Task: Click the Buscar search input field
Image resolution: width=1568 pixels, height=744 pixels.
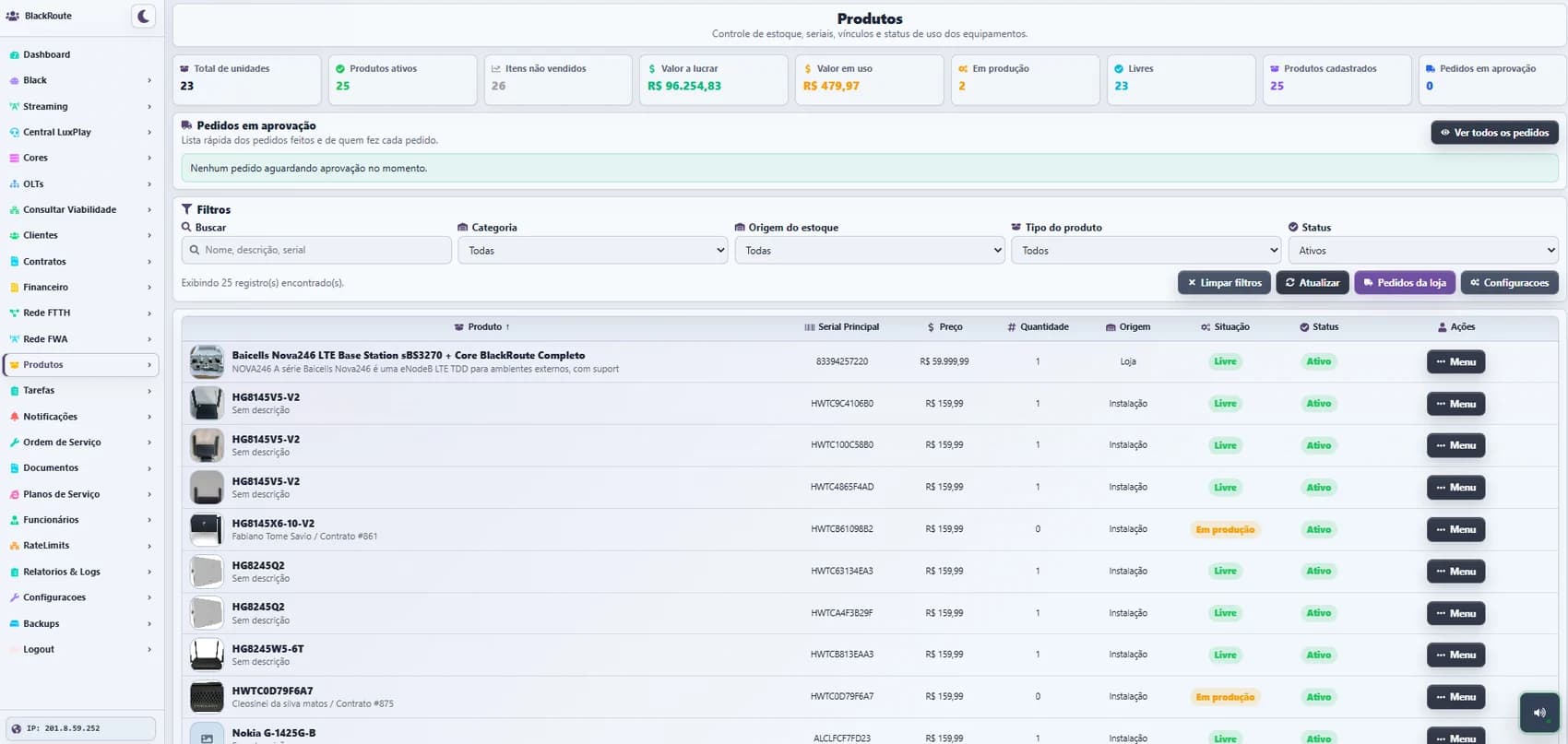Action: (316, 250)
